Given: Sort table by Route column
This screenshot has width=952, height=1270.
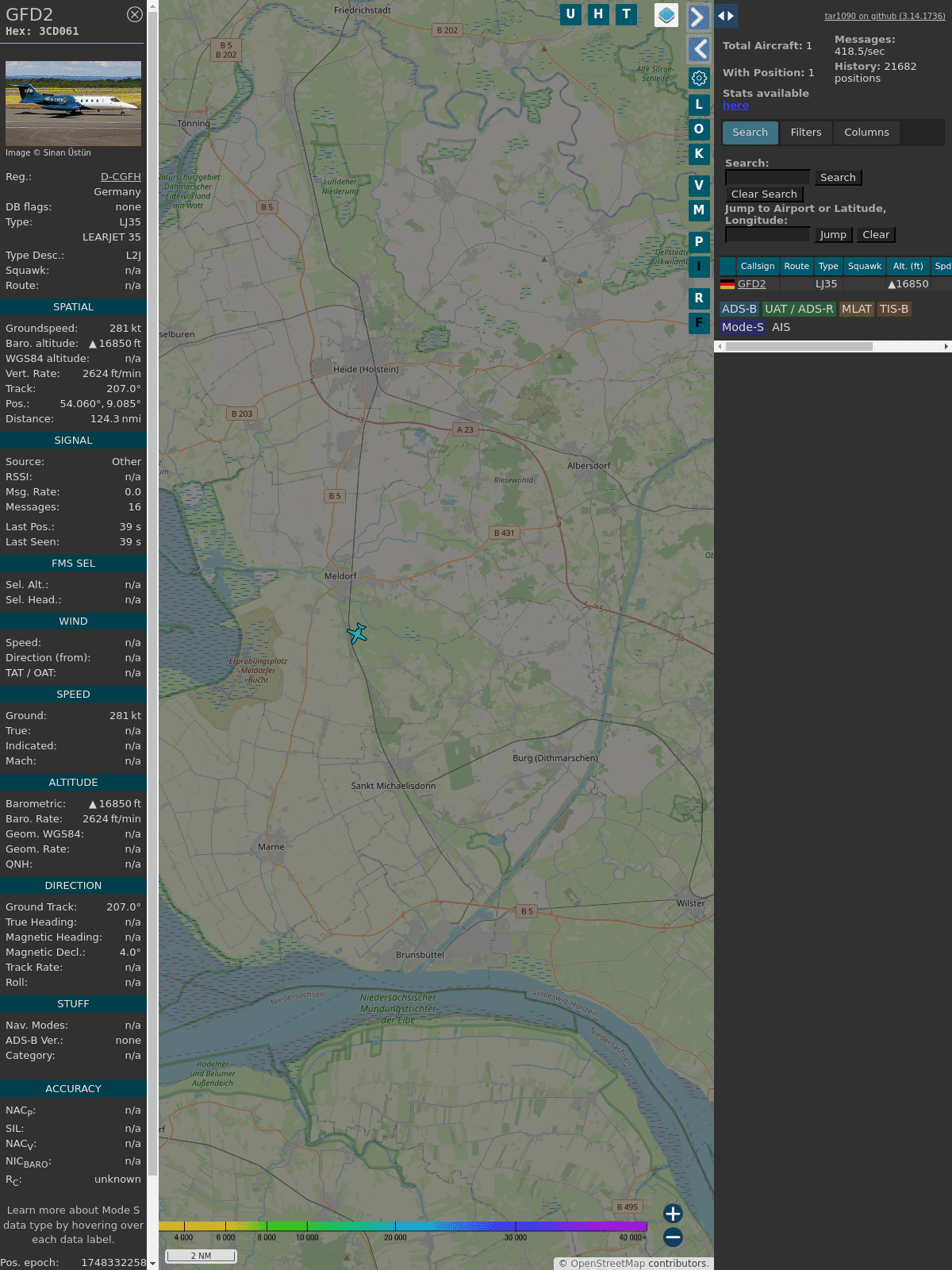Looking at the screenshot, I should pos(797,266).
